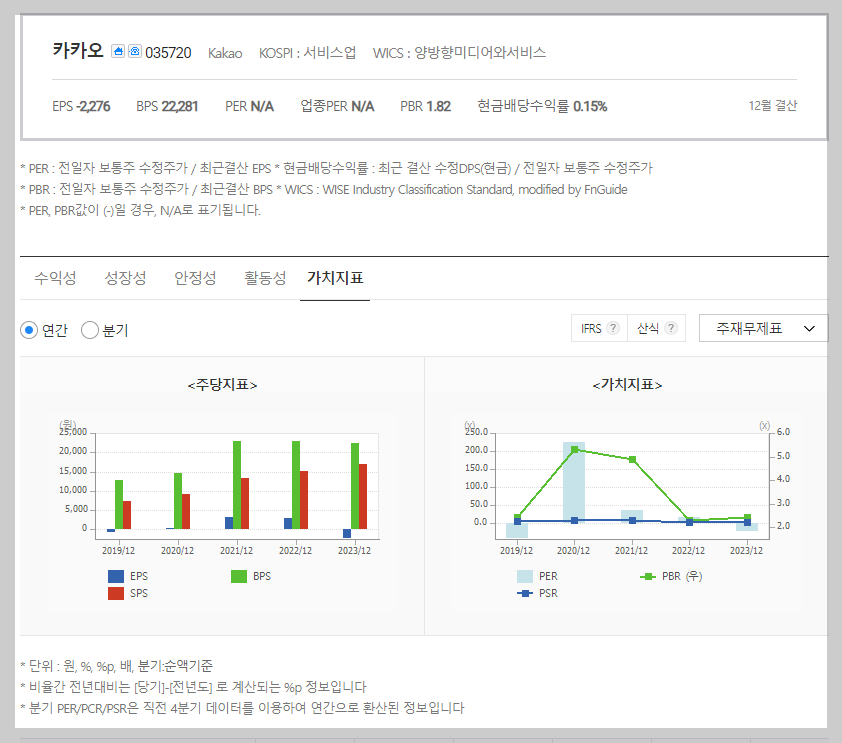Image resolution: width=842 pixels, height=743 pixels.
Task: Click the phone icon beside 035720
Action: (135, 52)
